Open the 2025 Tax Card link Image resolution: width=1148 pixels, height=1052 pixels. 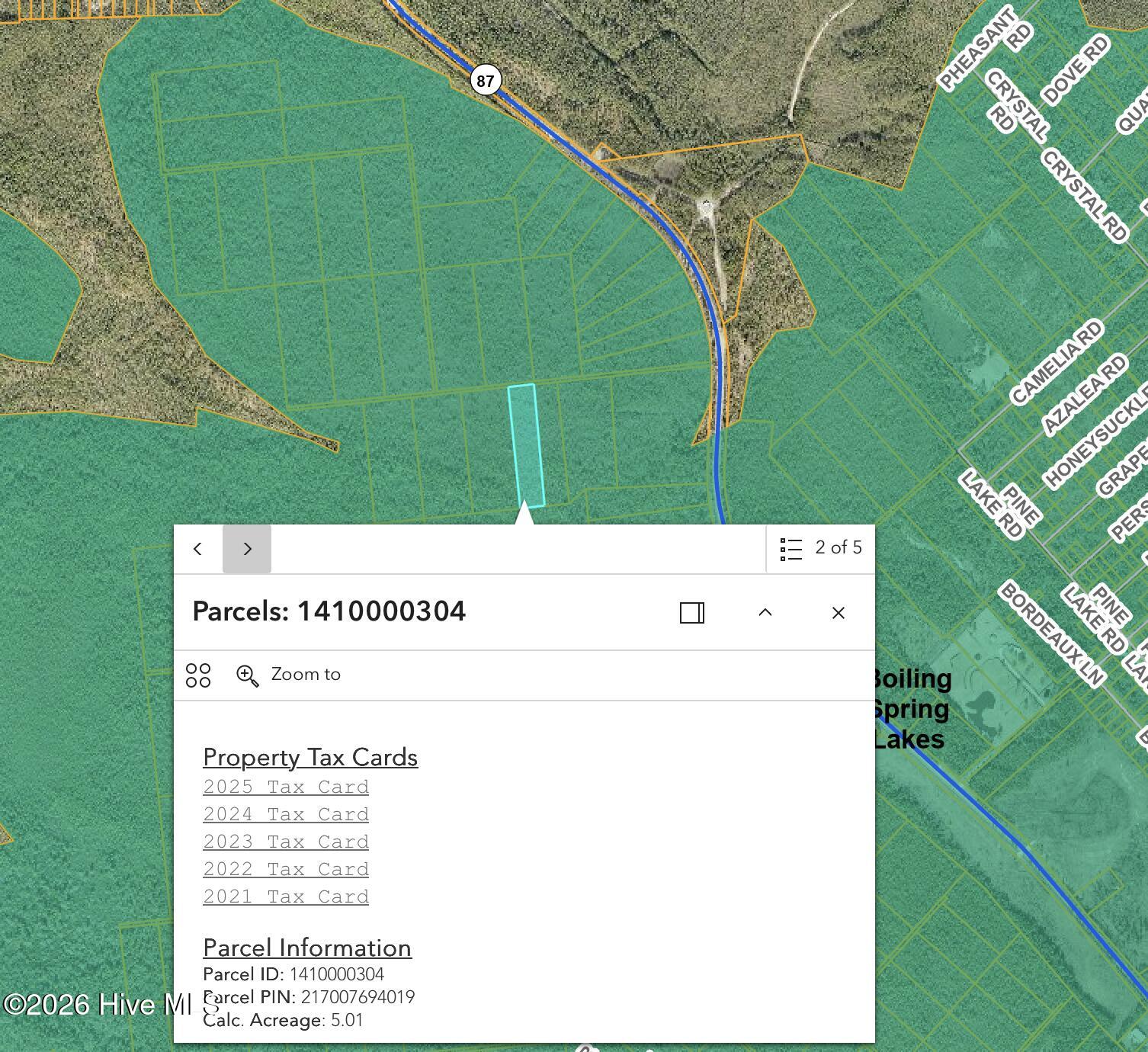pos(286,787)
